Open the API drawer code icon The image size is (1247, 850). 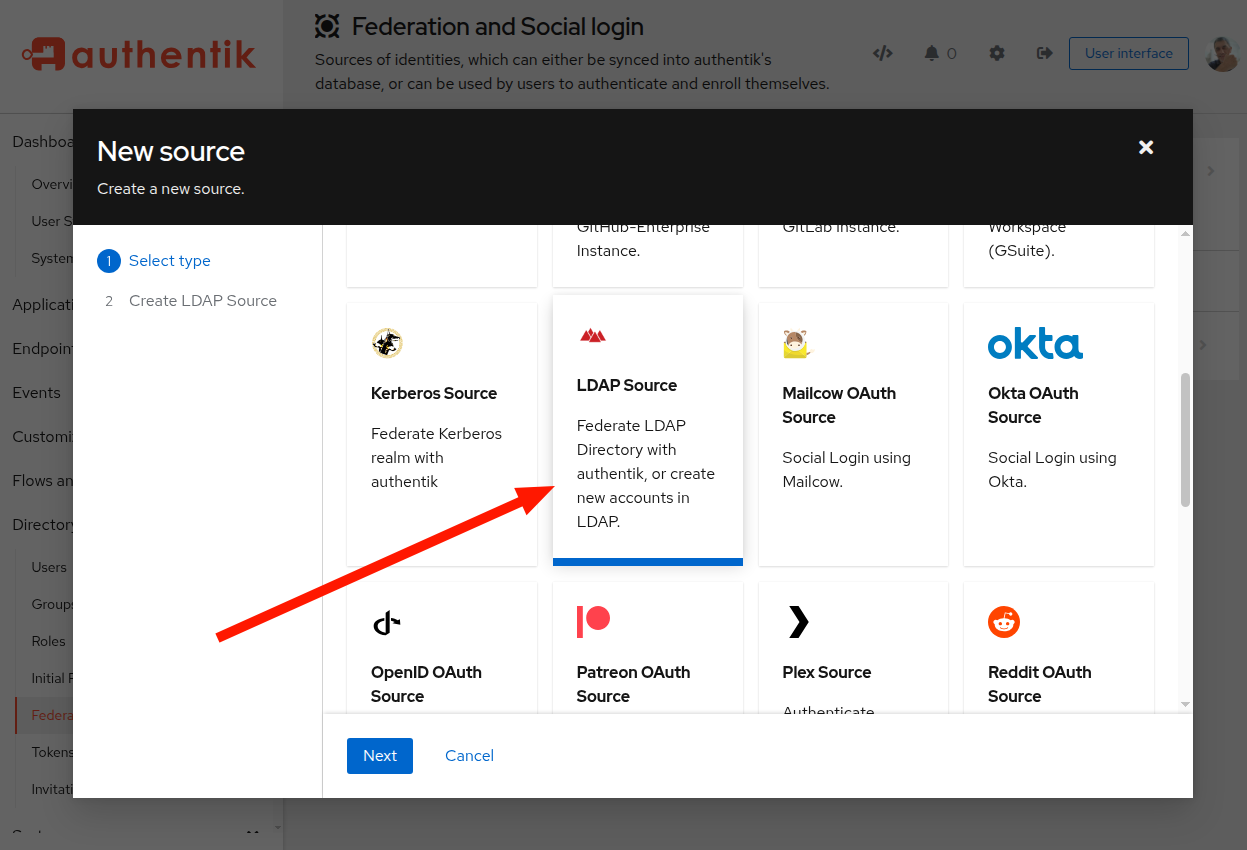(882, 53)
